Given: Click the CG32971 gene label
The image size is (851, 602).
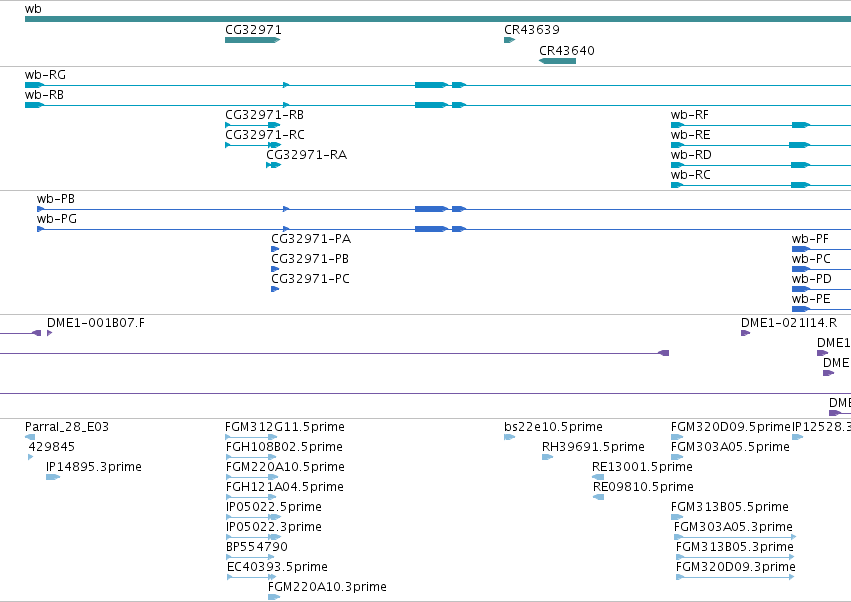Looking at the screenshot, I should click(253, 30).
